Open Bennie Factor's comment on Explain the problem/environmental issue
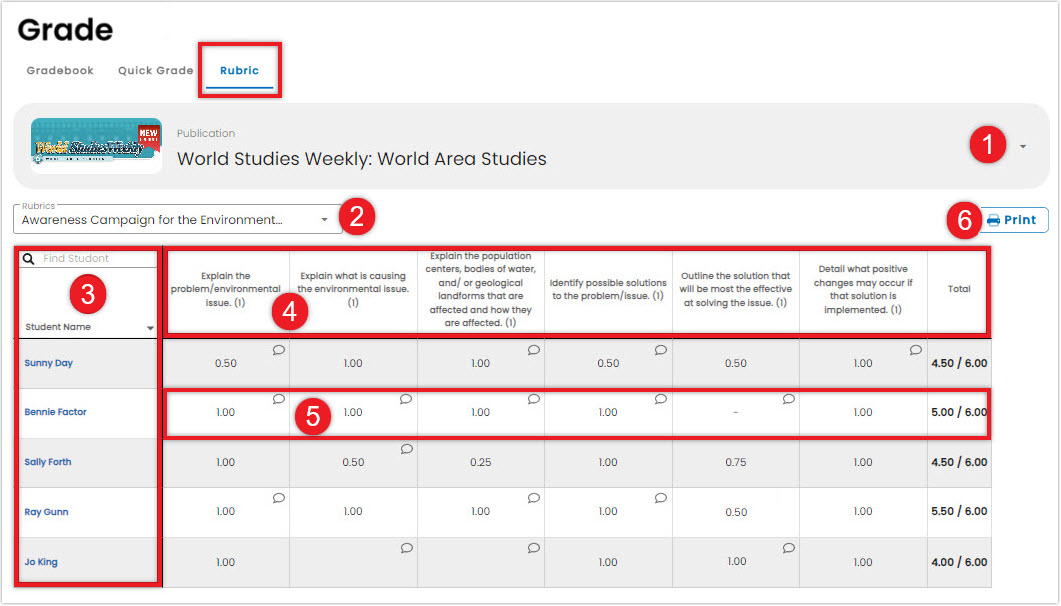The height and width of the screenshot is (606, 1061). (x=279, y=399)
